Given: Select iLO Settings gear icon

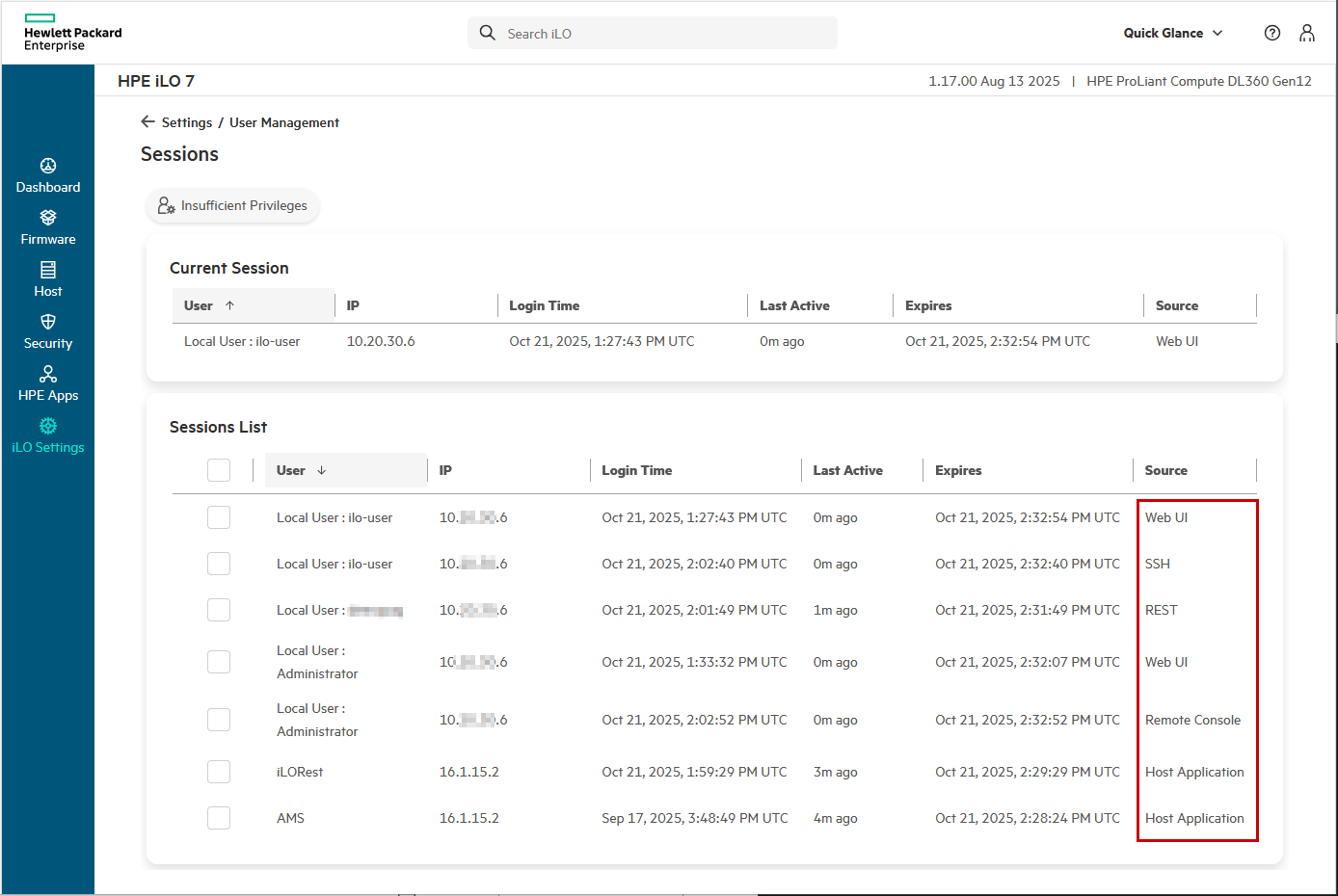Looking at the screenshot, I should (x=48, y=426).
